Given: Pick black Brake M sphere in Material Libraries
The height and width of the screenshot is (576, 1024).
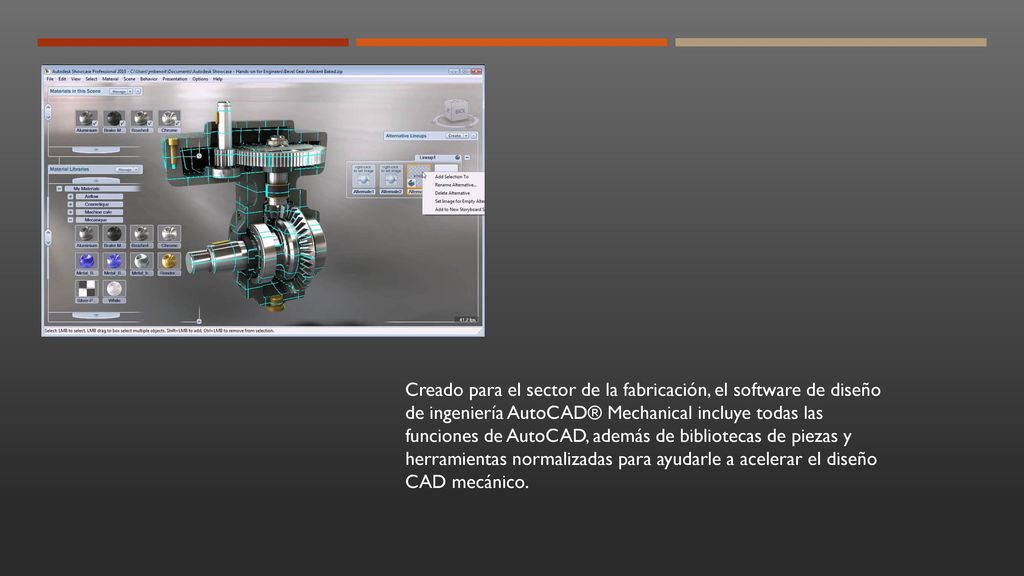Looking at the screenshot, I should click(114, 234).
